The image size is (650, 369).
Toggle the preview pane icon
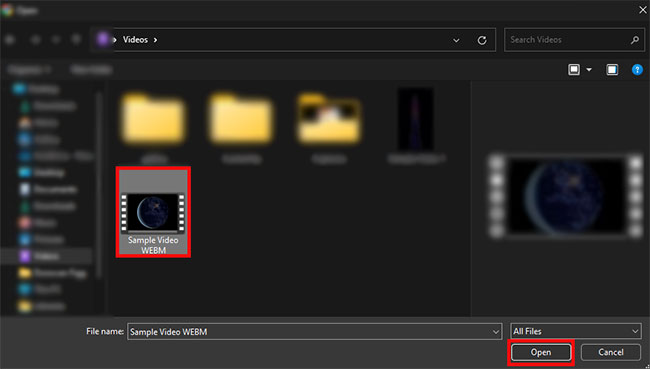click(612, 70)
